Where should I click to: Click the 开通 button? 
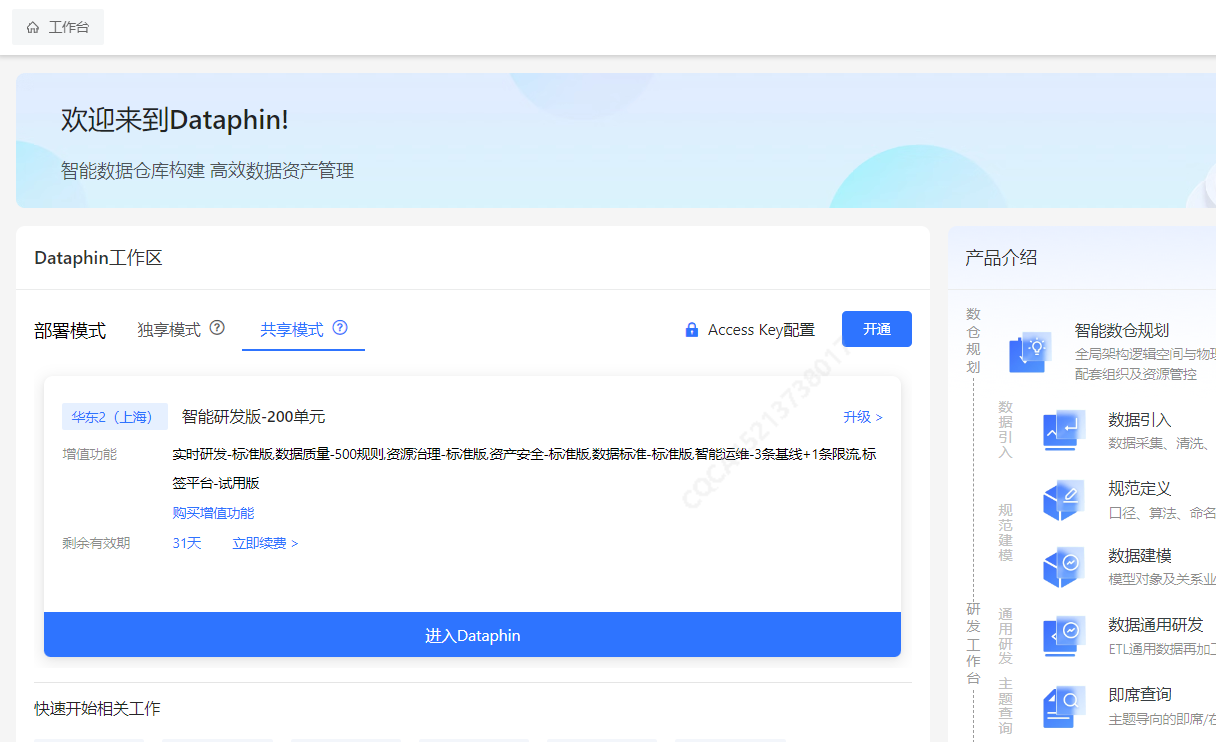coord(877,329)
